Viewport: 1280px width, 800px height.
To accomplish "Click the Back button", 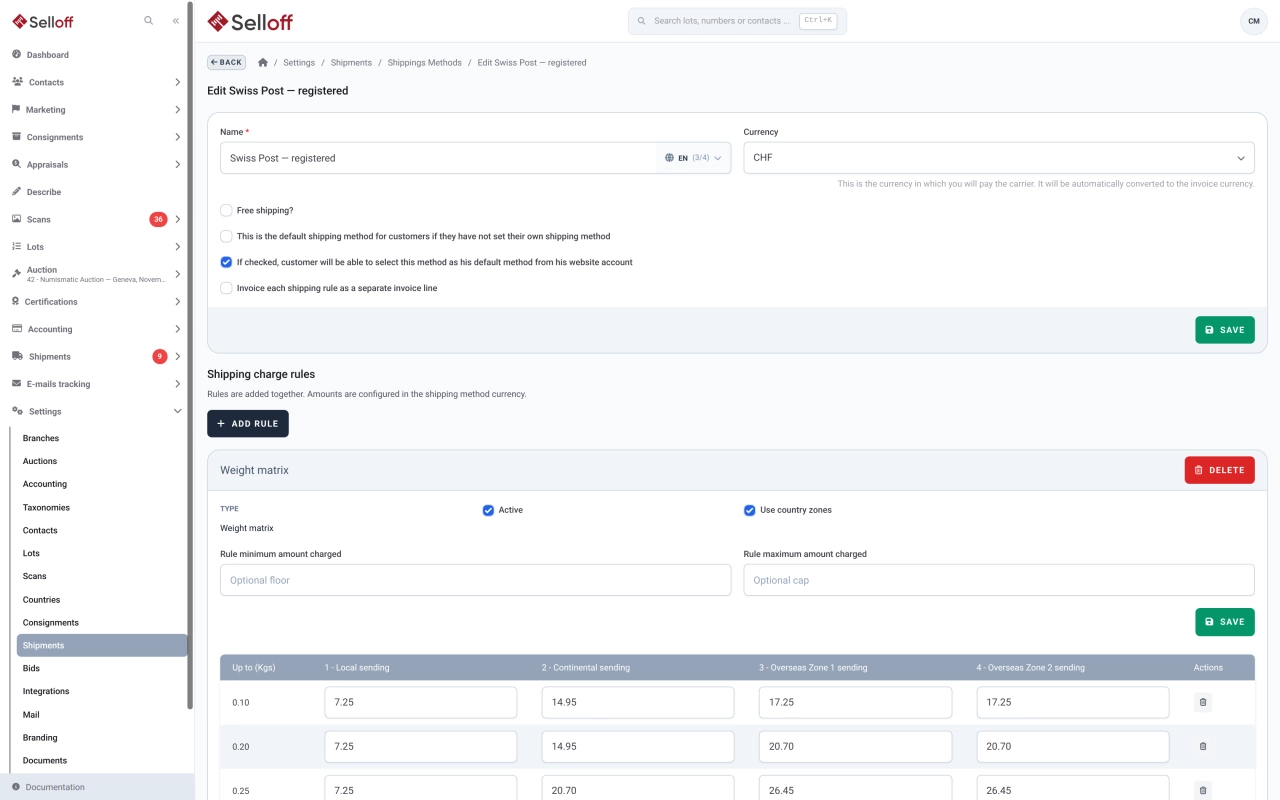I will tap(226, 62).
